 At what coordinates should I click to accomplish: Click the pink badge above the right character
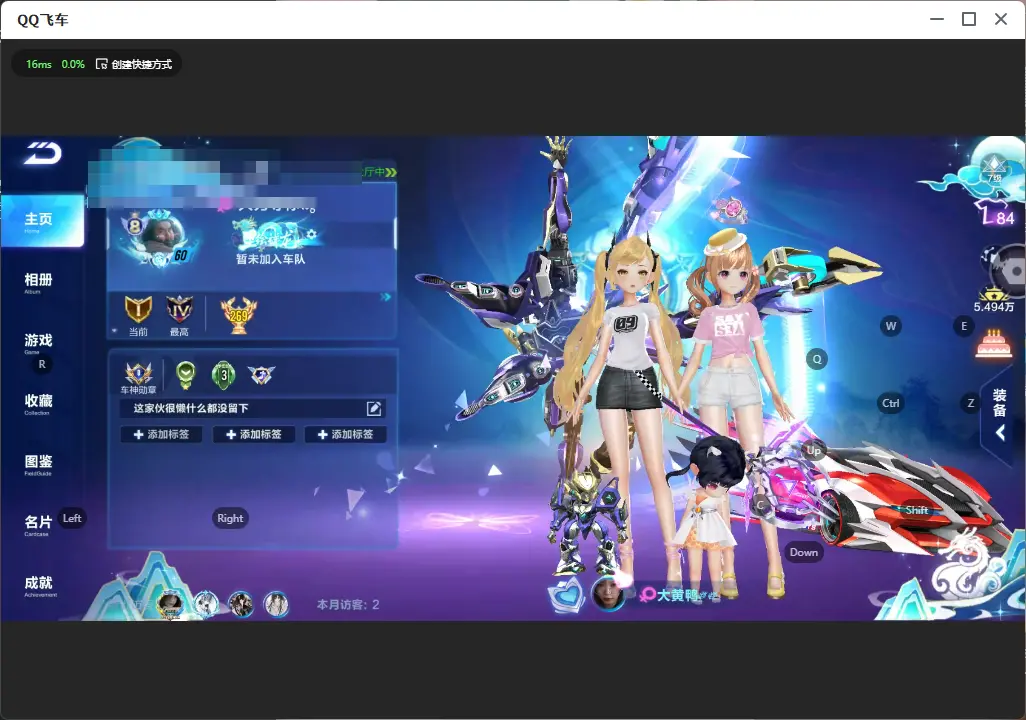click(728, 211)
